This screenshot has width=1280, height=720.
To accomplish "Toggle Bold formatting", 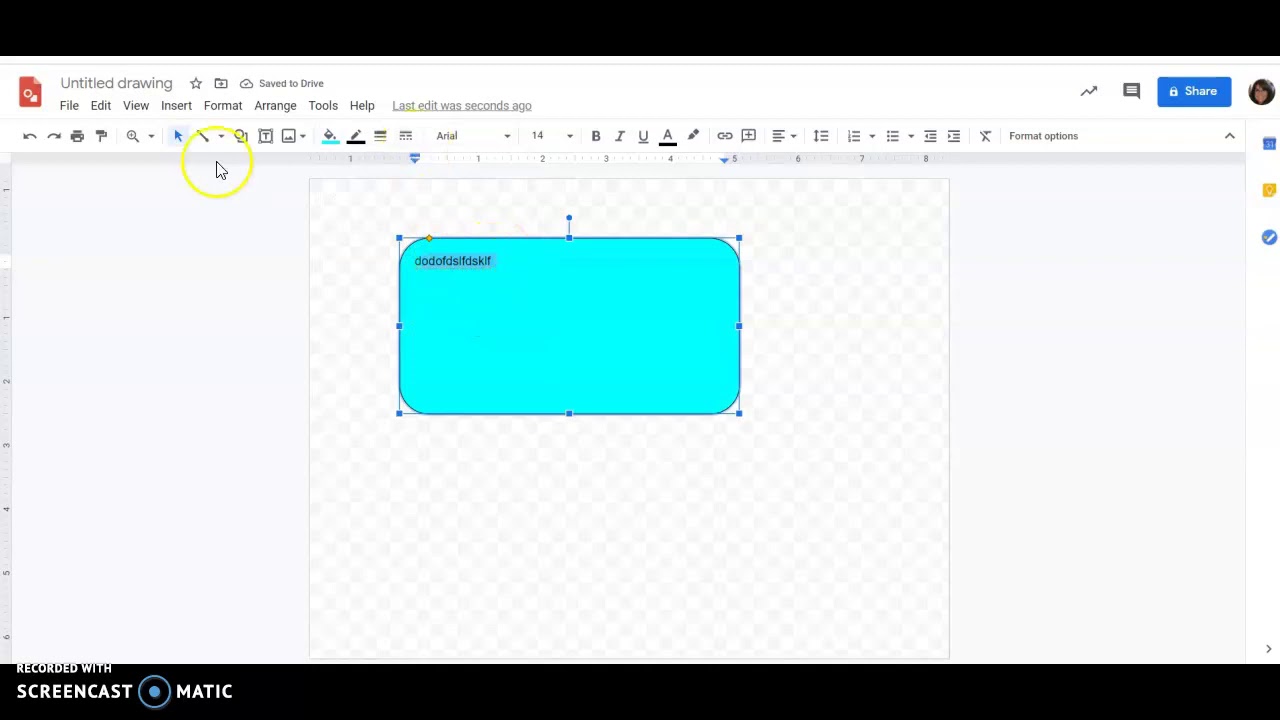I will point(596,136).
